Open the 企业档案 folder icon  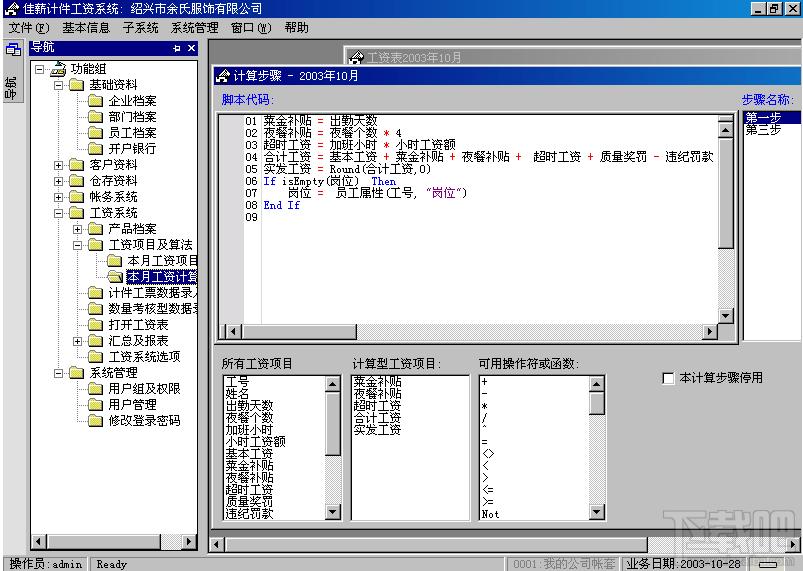95,101
